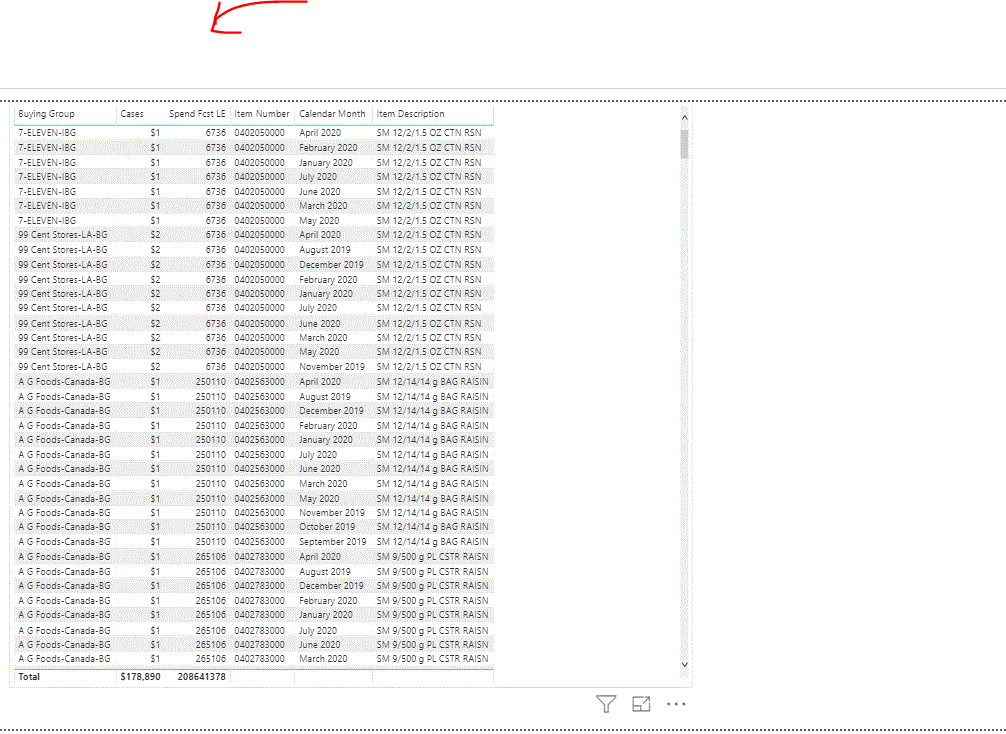Select June 2020 for 99 Cent Stores-LA-BG
This screenshot has width=1006, height=734.
(320, 323)
